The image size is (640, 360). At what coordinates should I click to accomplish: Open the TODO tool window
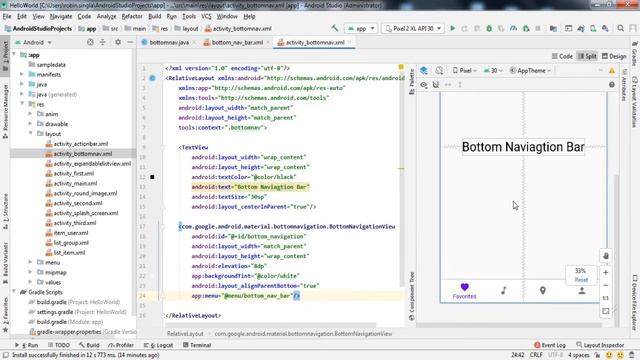(59, 345)
